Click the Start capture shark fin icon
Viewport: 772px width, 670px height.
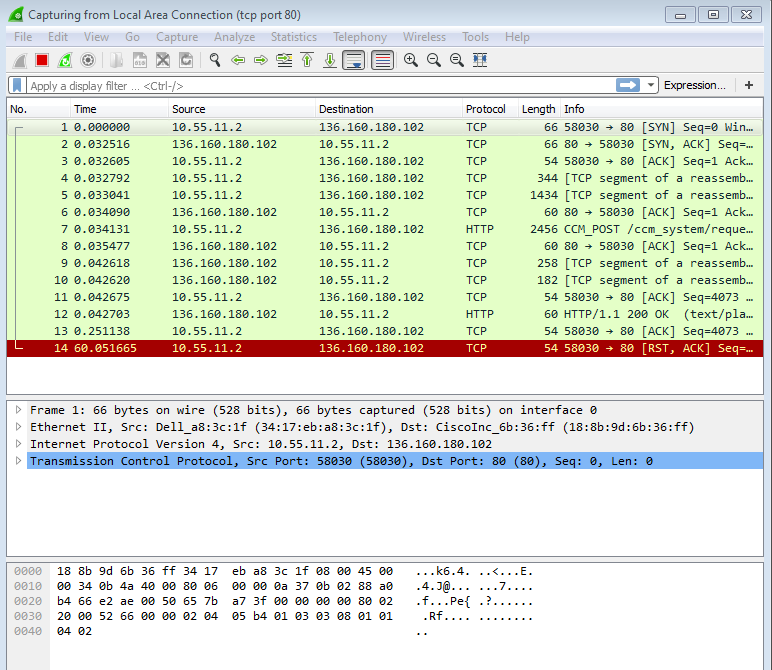point(20,60)
